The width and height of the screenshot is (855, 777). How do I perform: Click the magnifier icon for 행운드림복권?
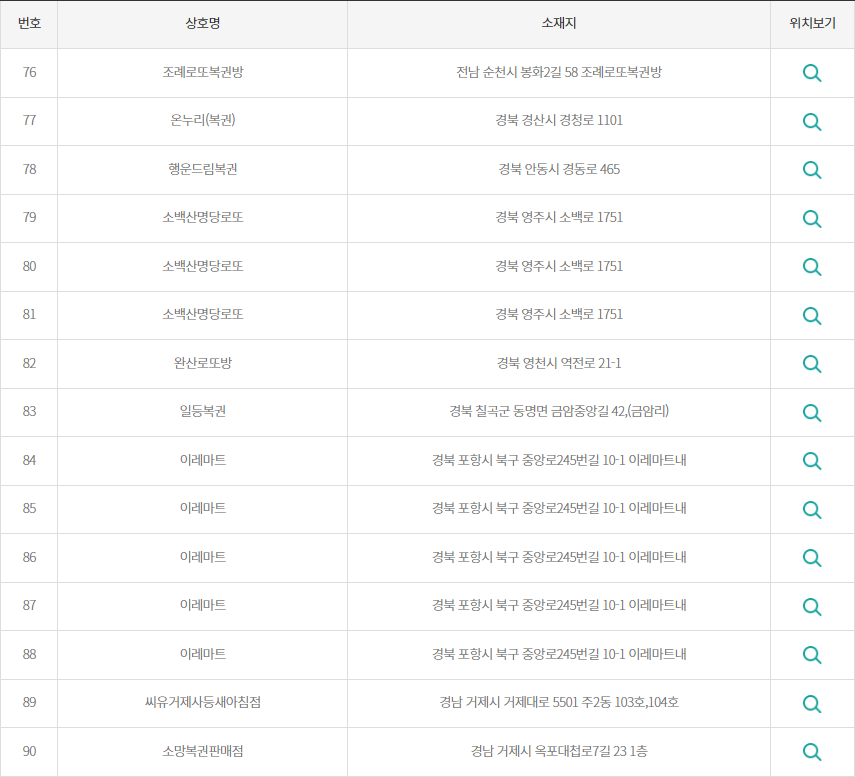click(811, 170)
